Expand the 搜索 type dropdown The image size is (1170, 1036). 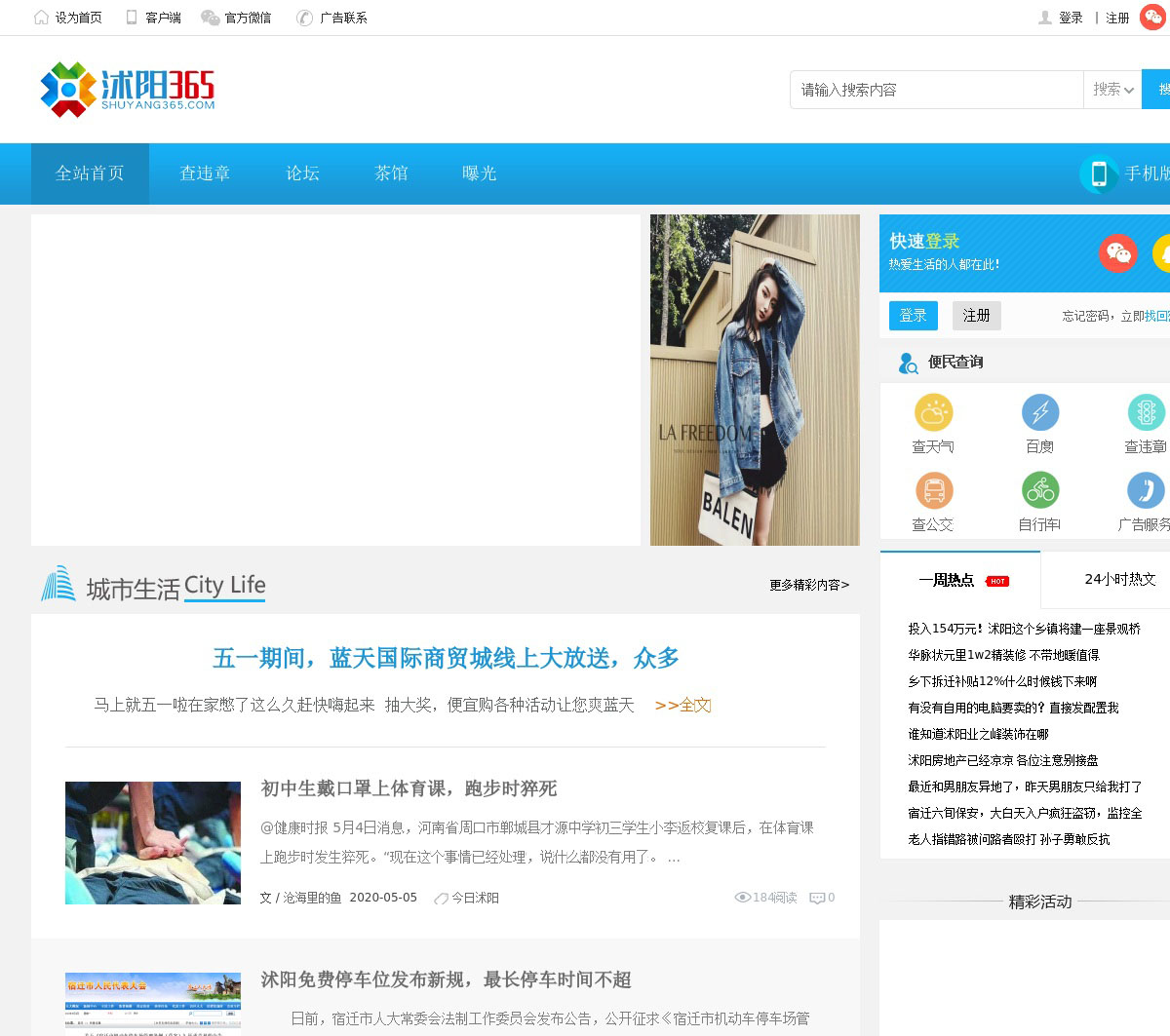[x=1112, y=90]
